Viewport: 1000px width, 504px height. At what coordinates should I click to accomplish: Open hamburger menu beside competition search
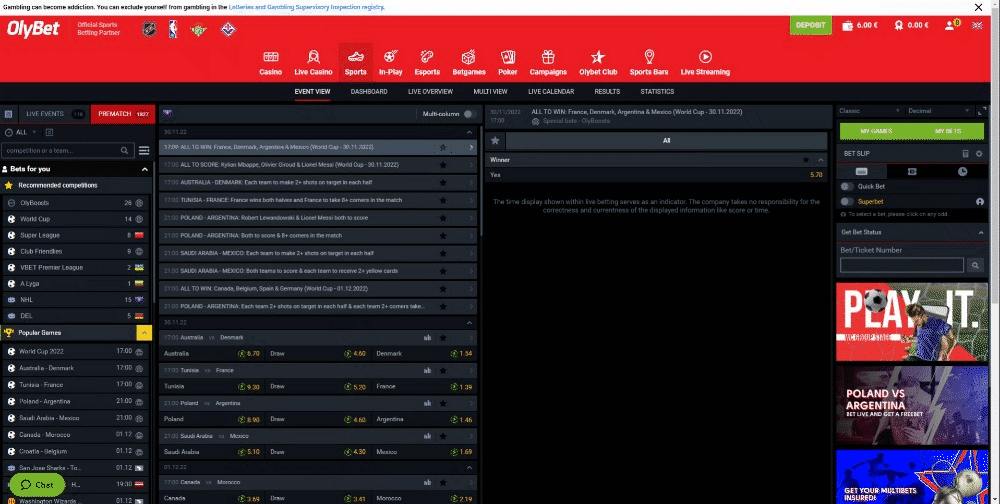[144, 151]
